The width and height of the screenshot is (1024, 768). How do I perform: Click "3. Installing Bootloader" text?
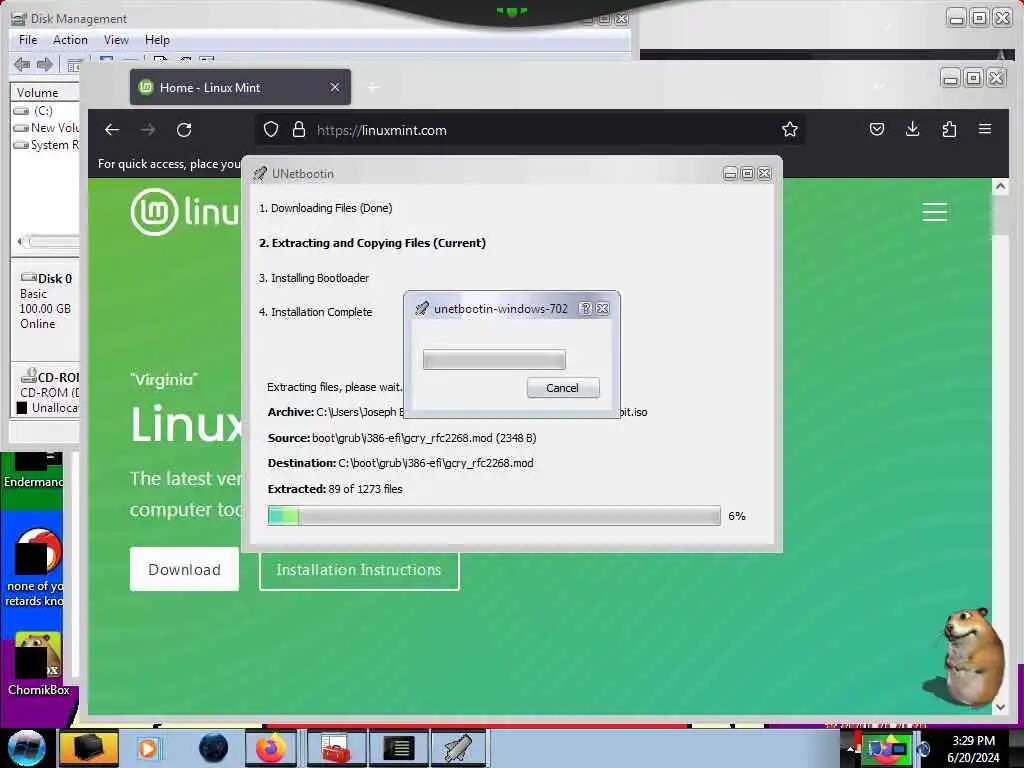click(313, 278)
